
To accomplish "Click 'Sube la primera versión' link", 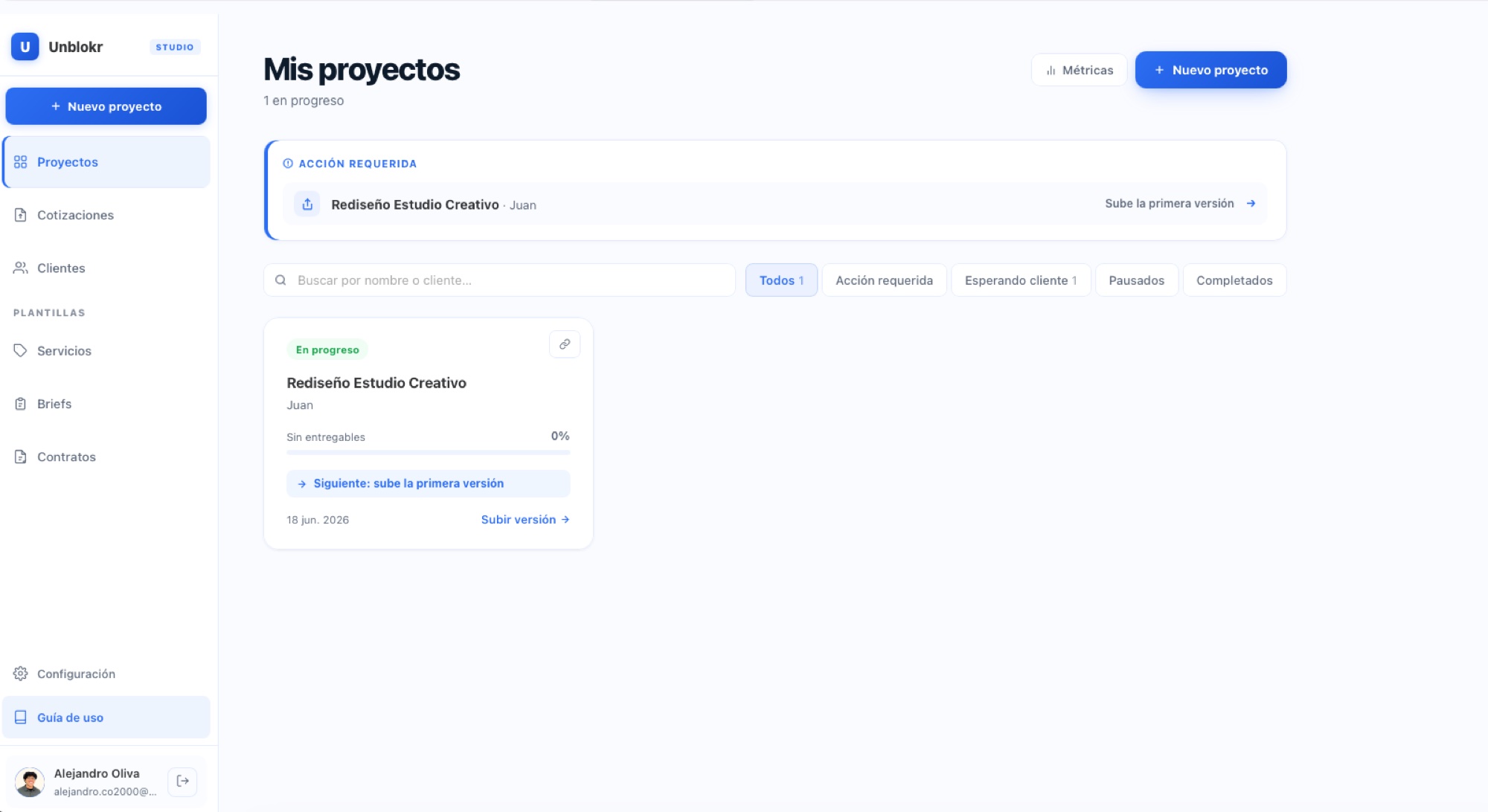I will 1169,204.
